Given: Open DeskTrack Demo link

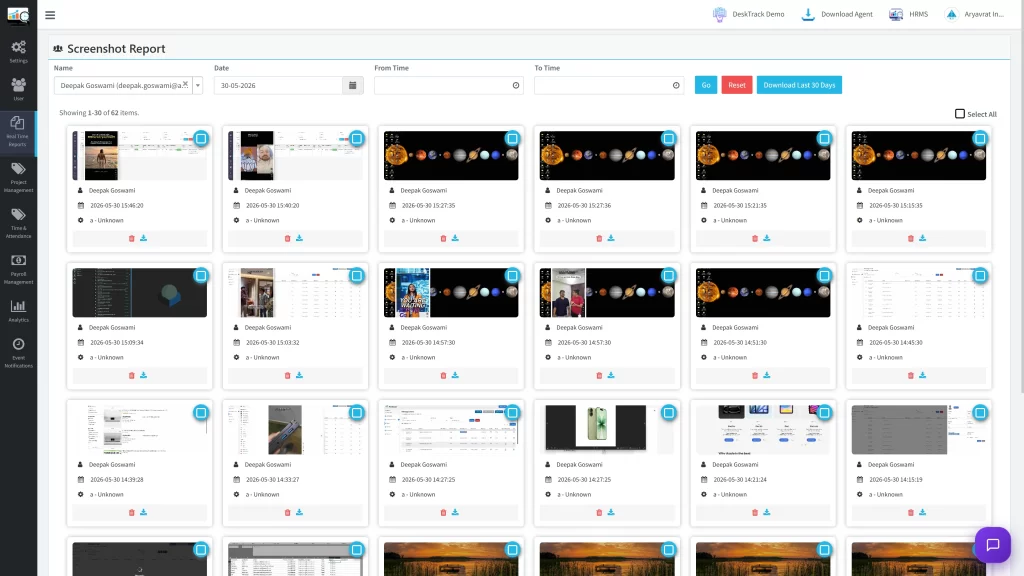Looking at the screenshot, I should 748,14.
